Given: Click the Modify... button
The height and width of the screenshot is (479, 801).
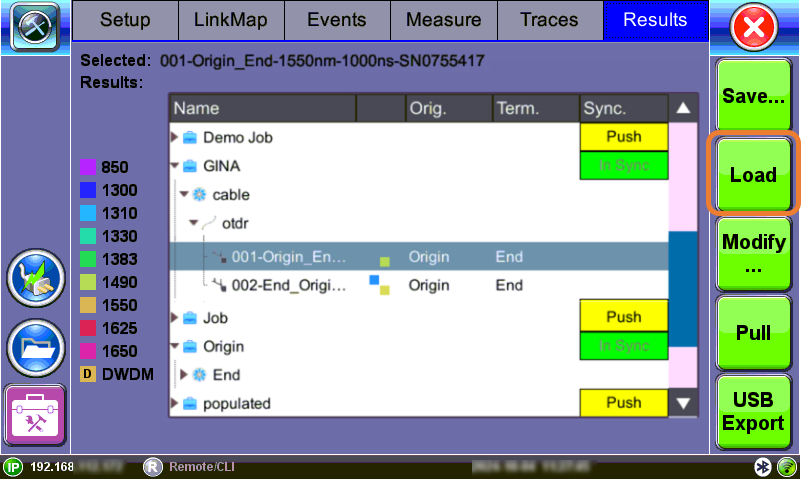Looking at the screenshot, I should 754,255.
